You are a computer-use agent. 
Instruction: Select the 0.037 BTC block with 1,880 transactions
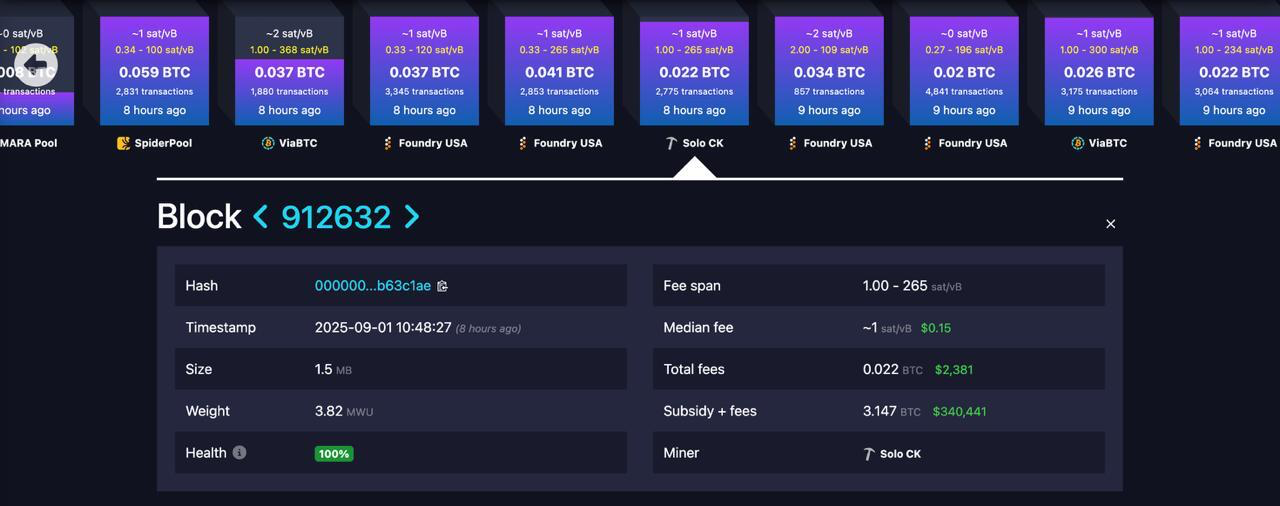point(289,71)
